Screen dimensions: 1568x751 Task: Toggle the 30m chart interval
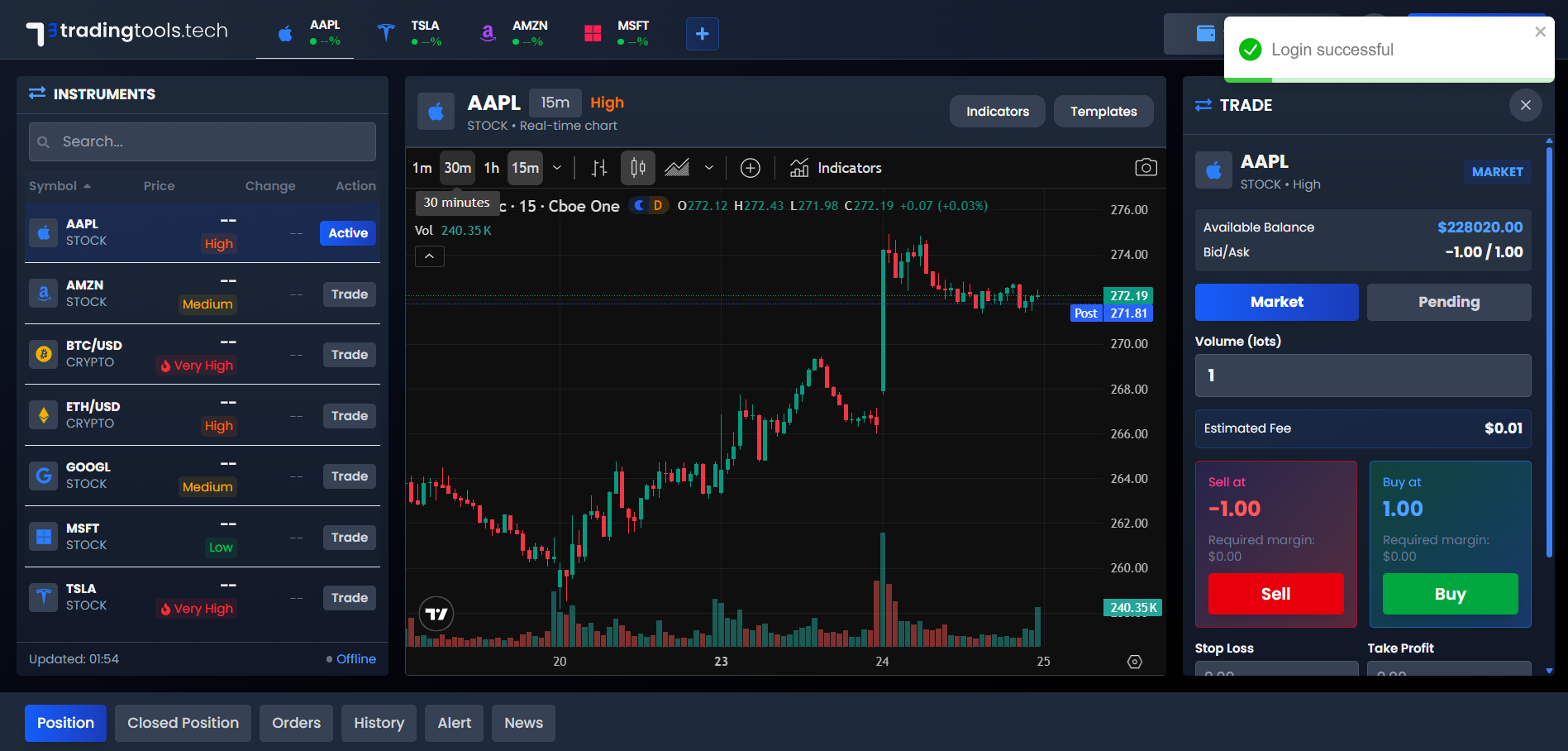pos(457,168)
